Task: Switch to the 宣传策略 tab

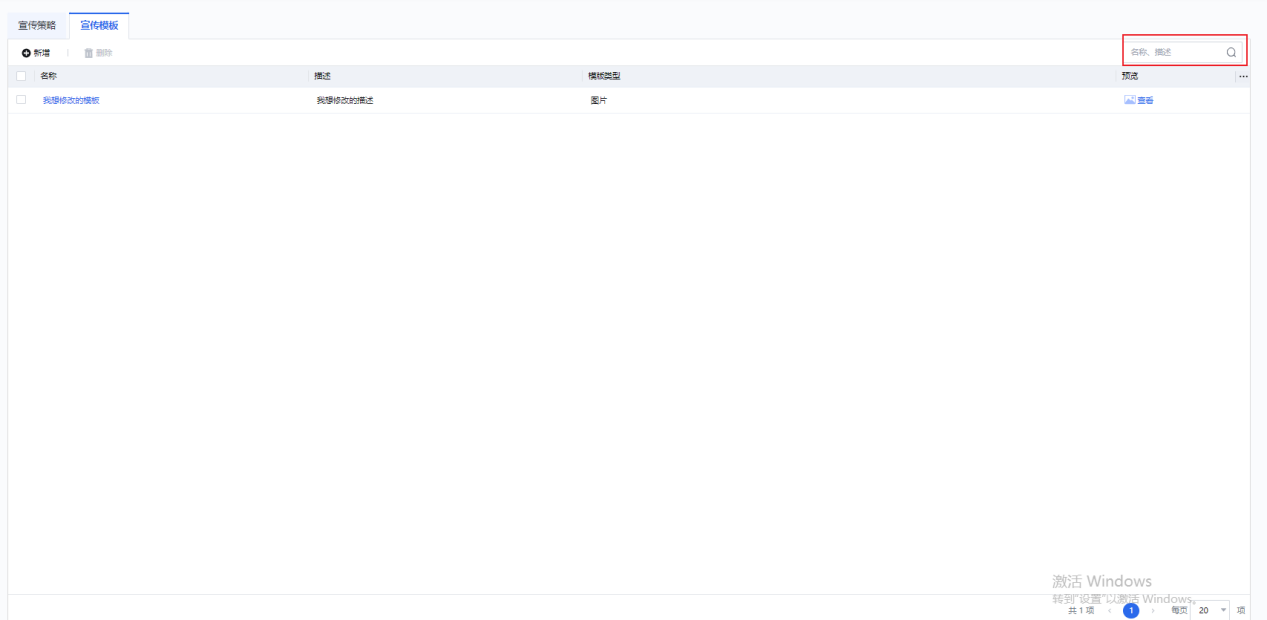Action: 38,25
